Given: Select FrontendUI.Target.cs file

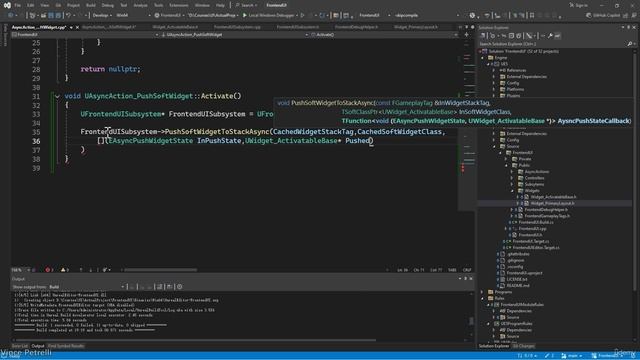Looking at the screenshot, I should (530, 241).
